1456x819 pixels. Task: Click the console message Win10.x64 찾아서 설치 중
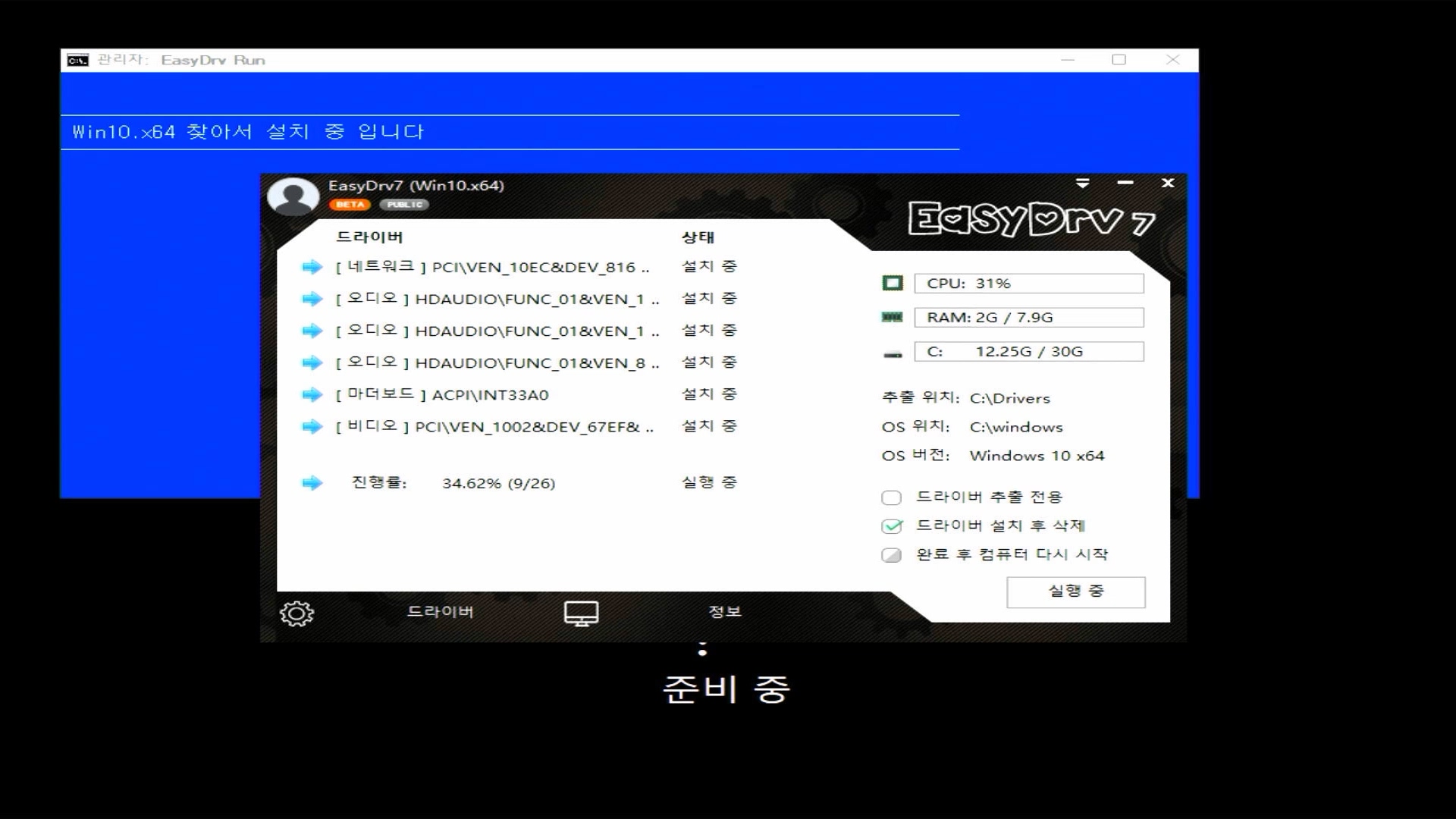tap(248, 132)
